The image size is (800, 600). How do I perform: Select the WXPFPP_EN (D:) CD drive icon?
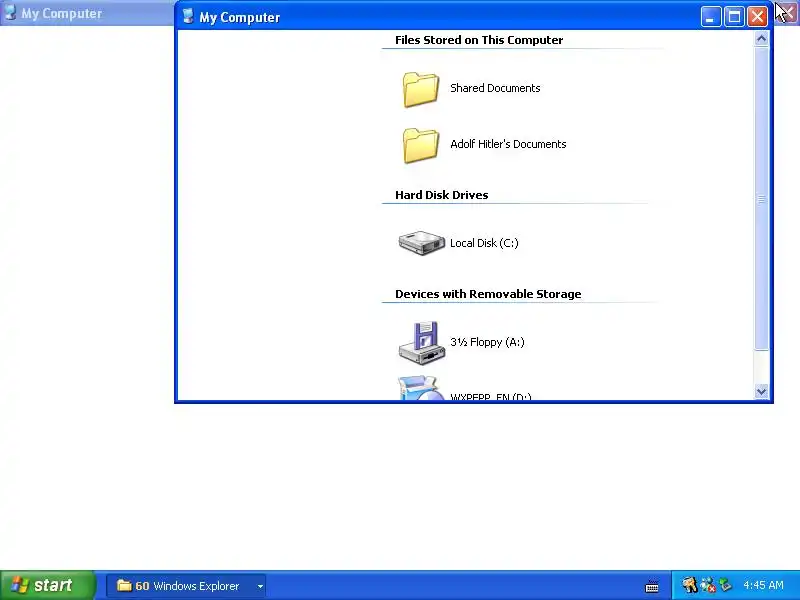coord(421,389)
